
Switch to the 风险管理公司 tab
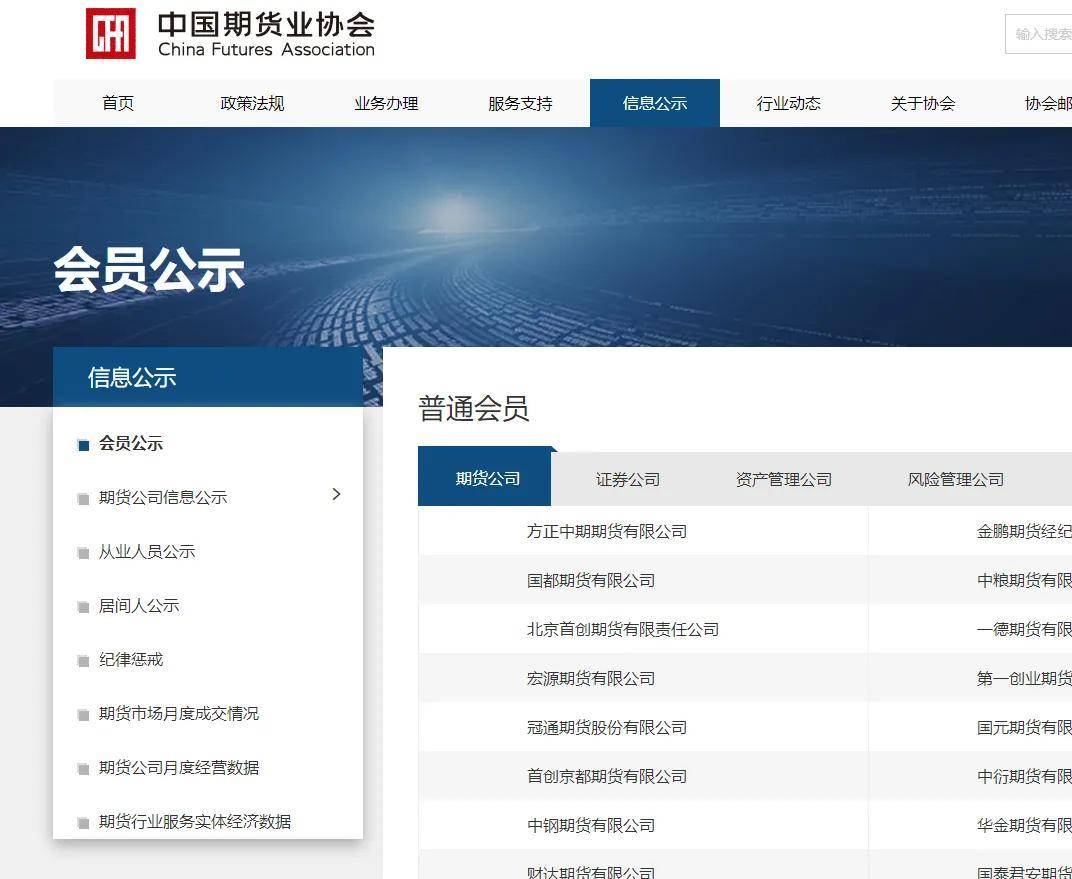(x=955, y=479)
